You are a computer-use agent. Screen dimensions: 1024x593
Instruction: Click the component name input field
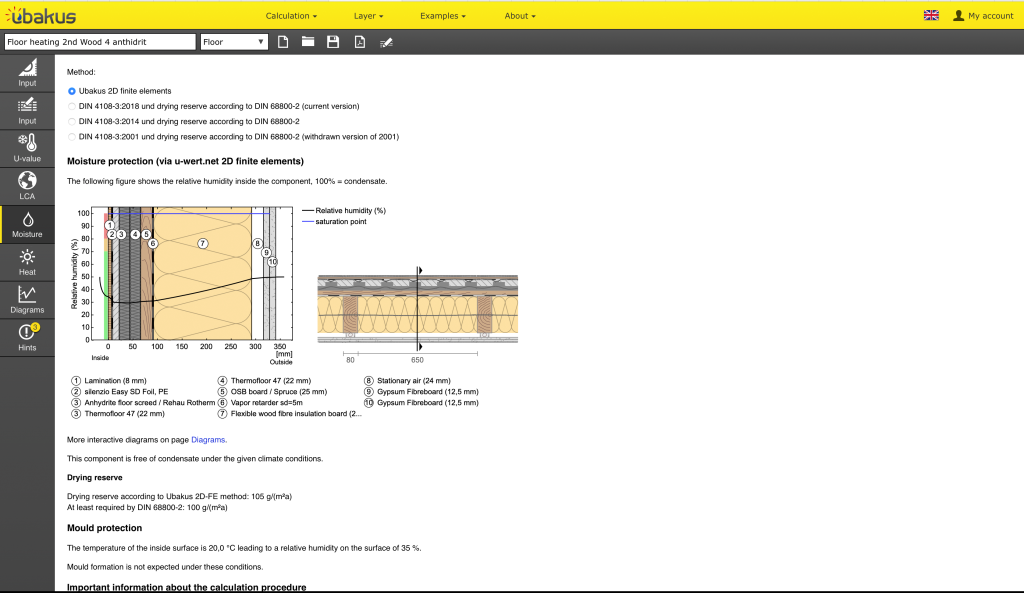point(99,42)
